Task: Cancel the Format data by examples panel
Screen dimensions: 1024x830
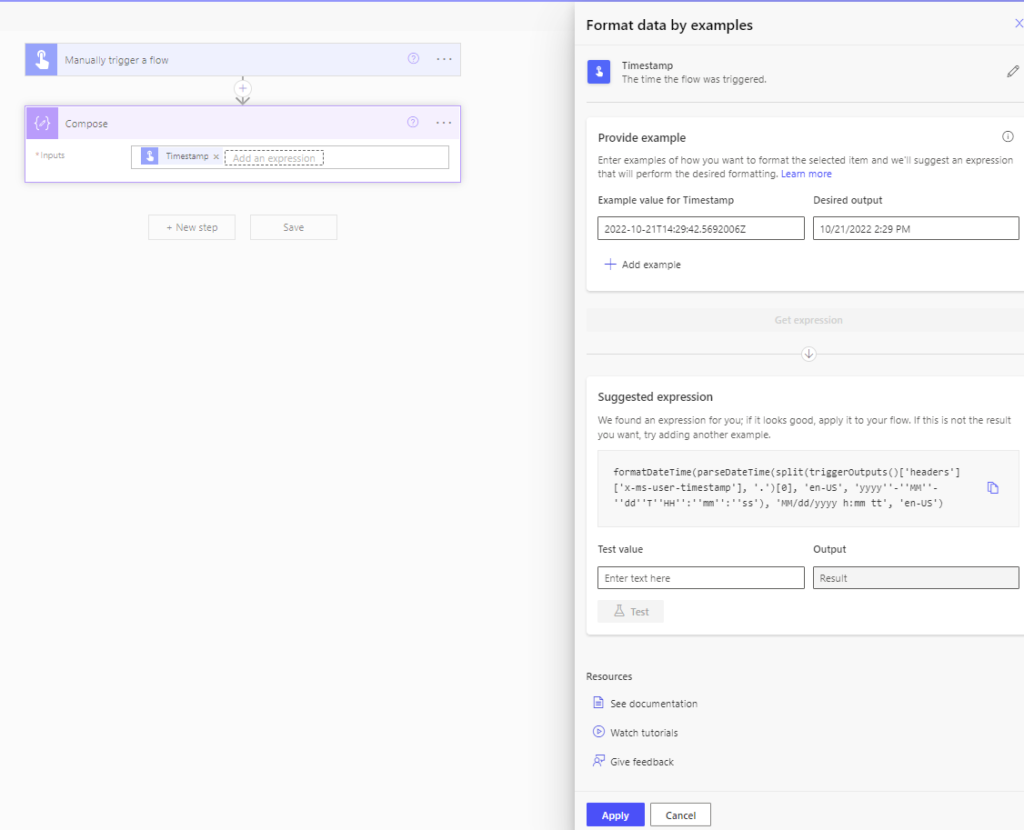Action: [x=680, y=815]
